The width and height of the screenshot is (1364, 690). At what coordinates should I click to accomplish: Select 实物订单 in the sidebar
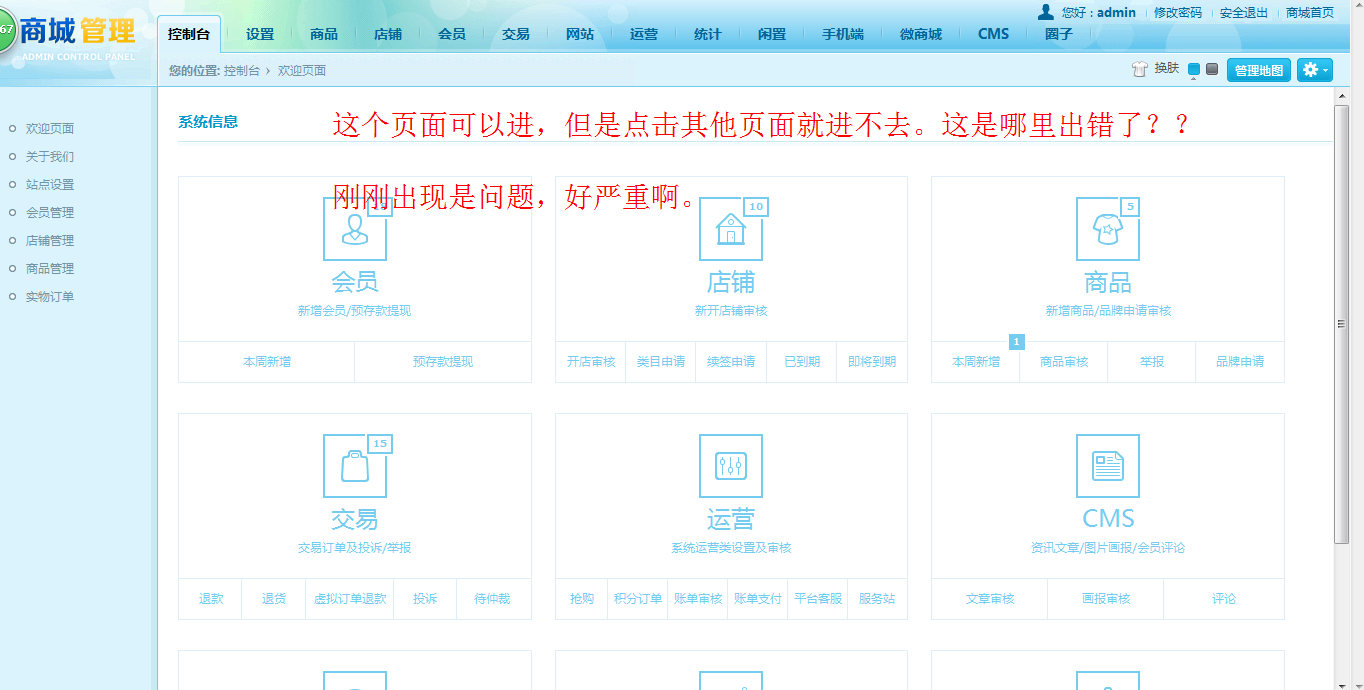point(50,297)
